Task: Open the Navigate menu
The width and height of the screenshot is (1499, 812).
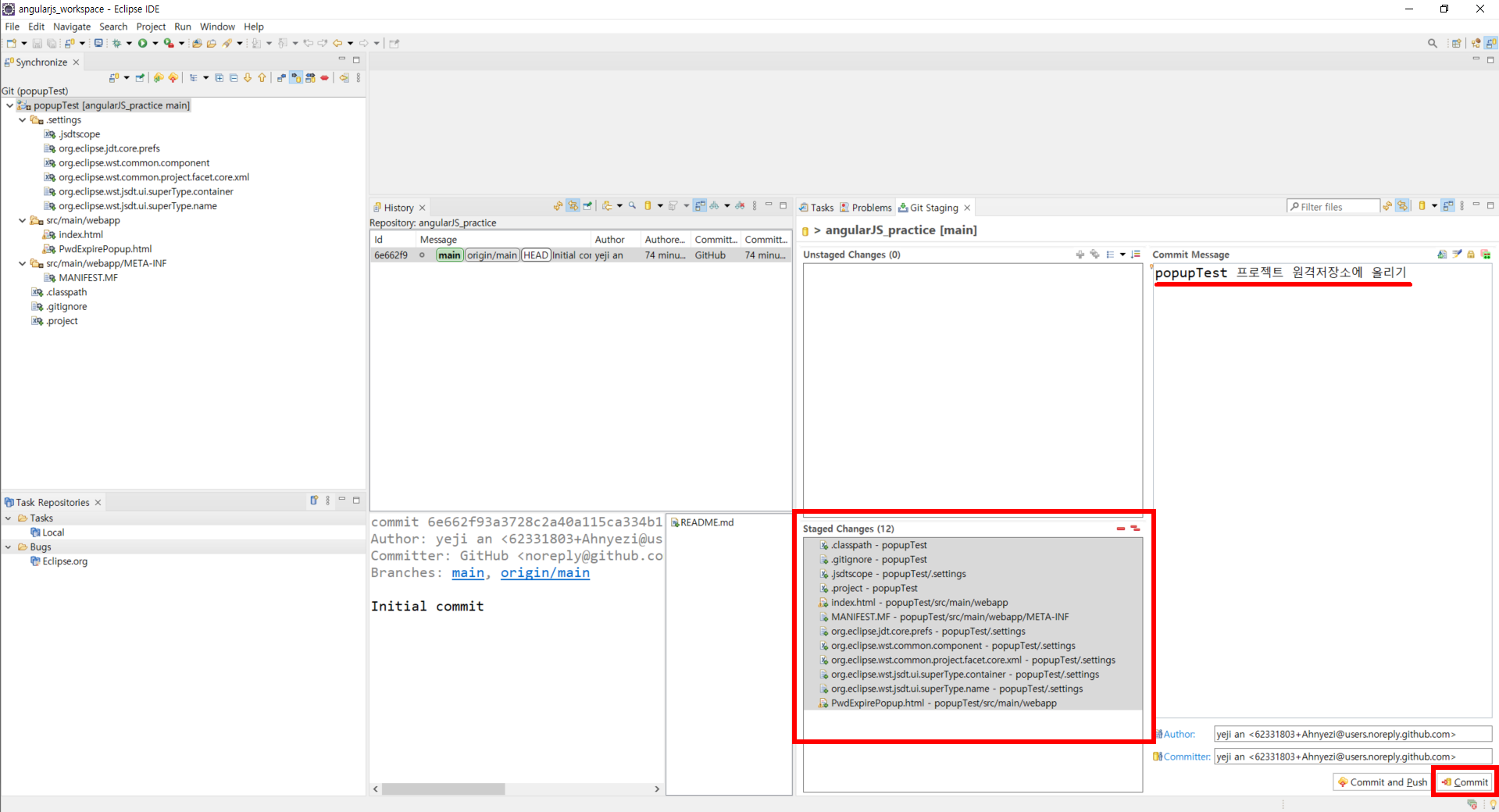Action: [x=72, y=27]
